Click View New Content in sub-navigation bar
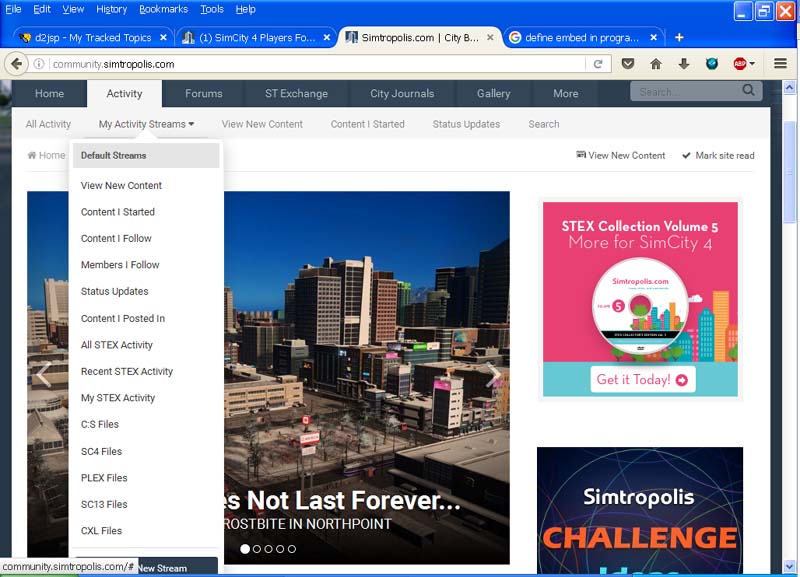The height and width of the screenshot is (577, 800). point(262,124)
